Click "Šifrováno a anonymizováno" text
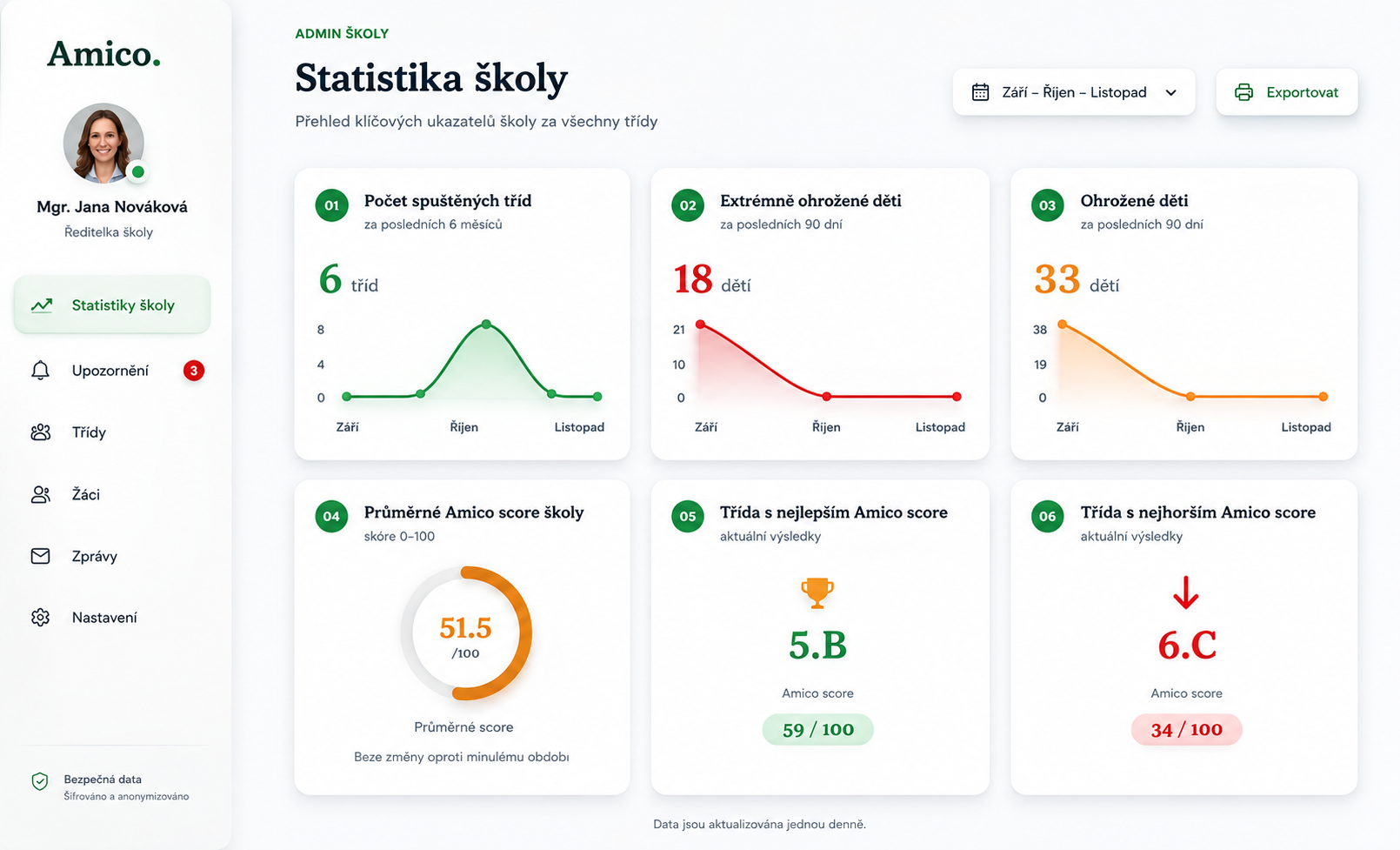 [x=126, y=796]
